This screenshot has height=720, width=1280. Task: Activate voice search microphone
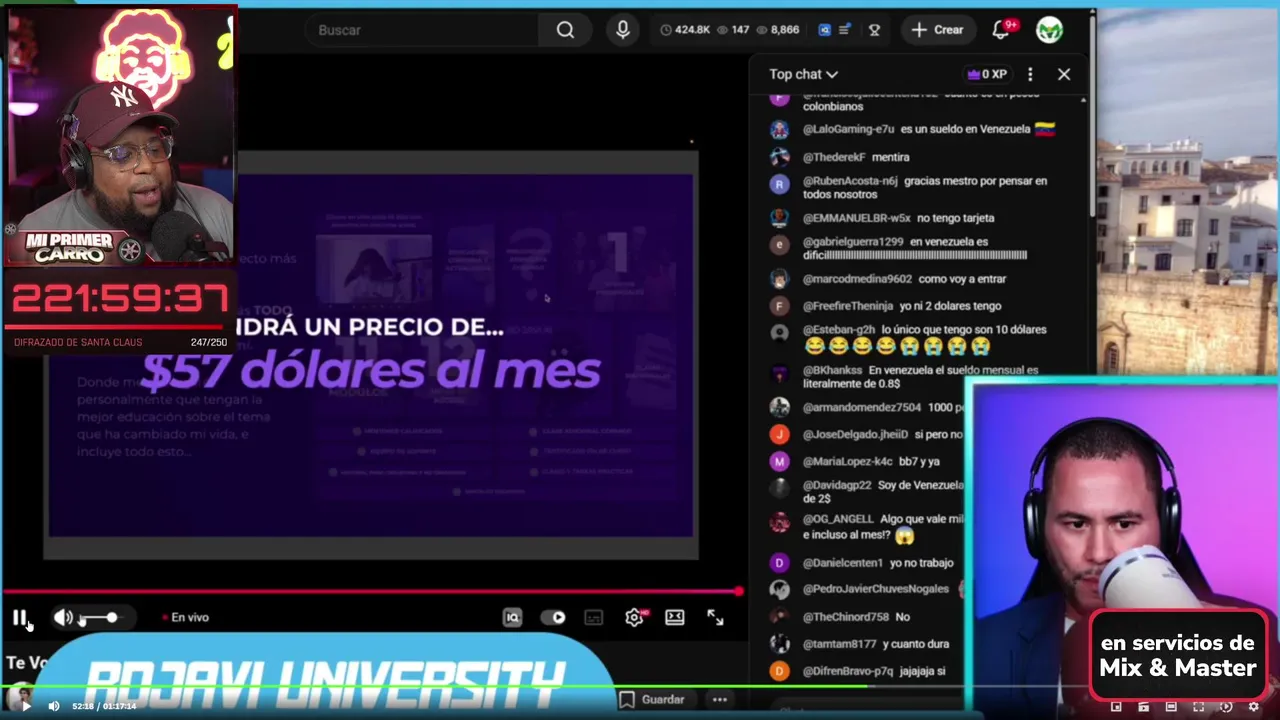pyautogui.click(x=623, y=30)
